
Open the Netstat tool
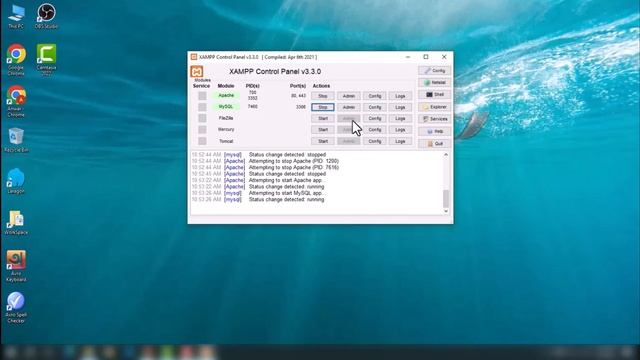(x=434, y=82)
